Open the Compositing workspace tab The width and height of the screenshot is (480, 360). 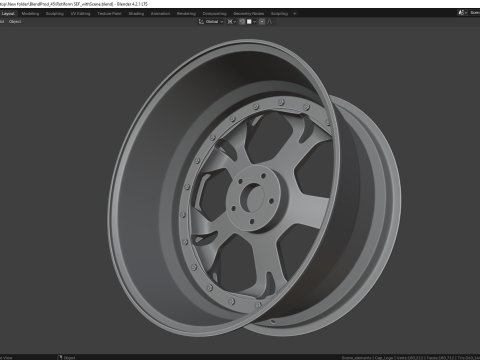coord(215,14)
